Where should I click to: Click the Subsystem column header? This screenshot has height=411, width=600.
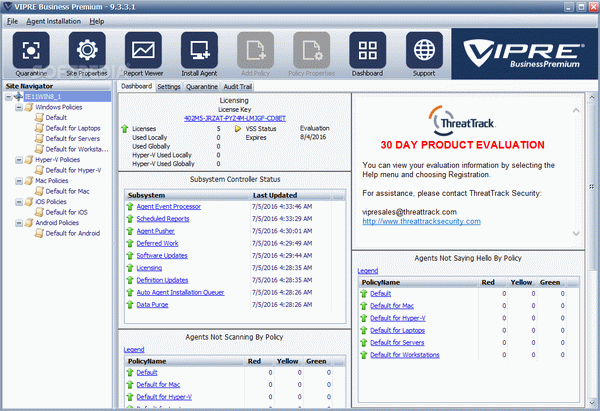coord(188,196)
